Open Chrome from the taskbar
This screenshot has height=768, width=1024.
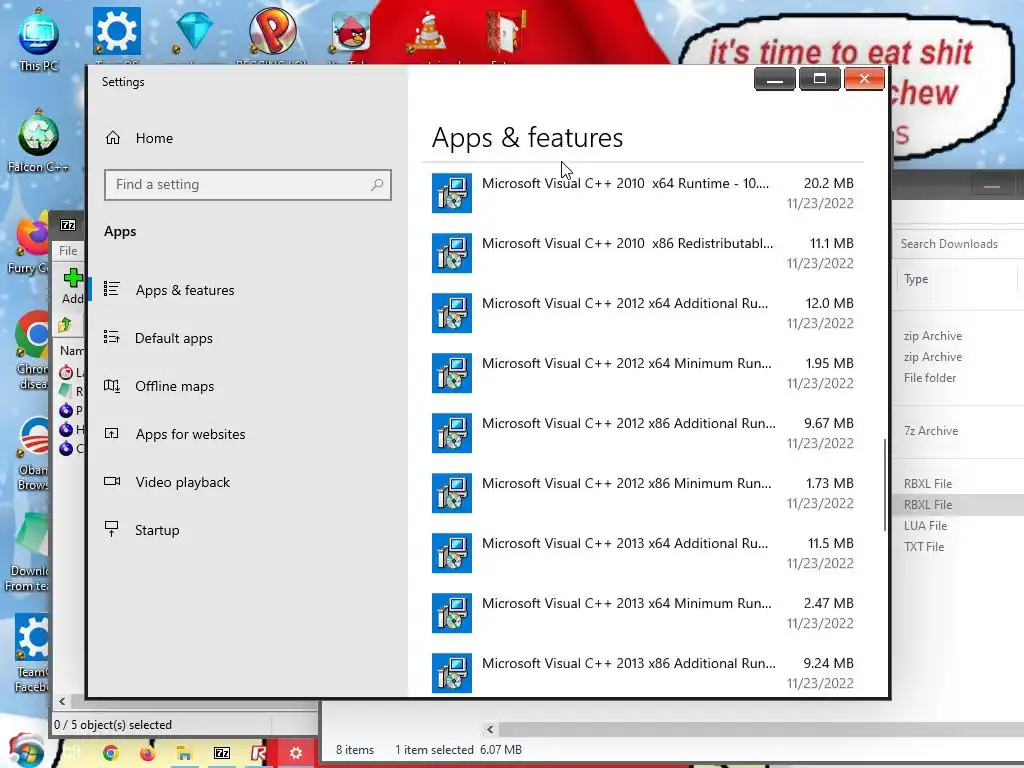[x=111, y=753]
